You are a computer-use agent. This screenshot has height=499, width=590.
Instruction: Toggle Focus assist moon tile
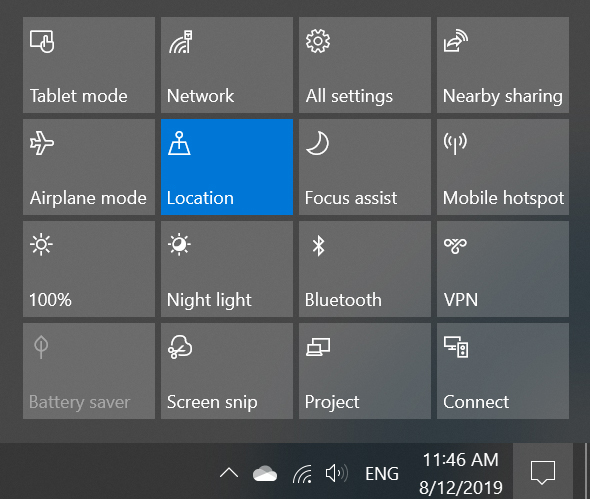tap(365, 167)
